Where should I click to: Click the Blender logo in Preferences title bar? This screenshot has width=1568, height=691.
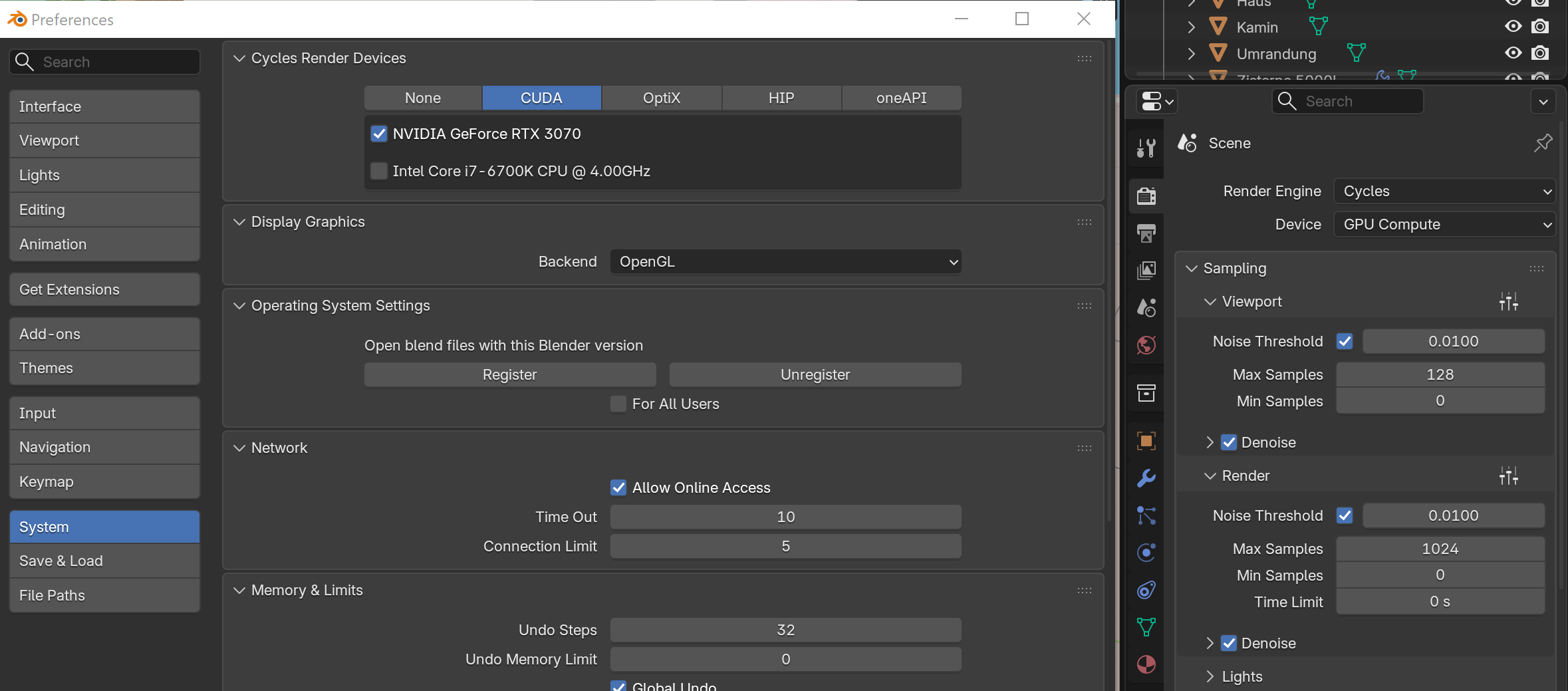[x=17, y=19]
